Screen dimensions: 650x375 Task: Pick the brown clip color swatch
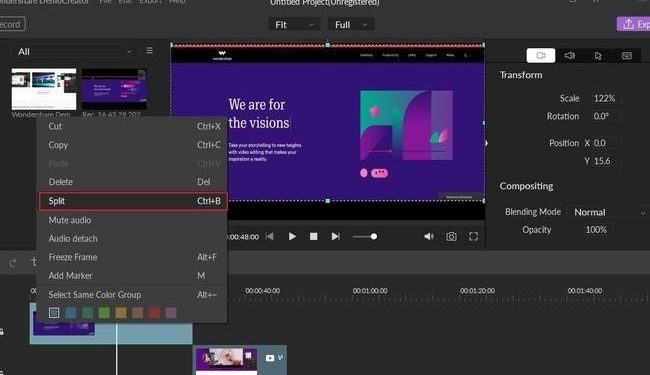[138, 313]
